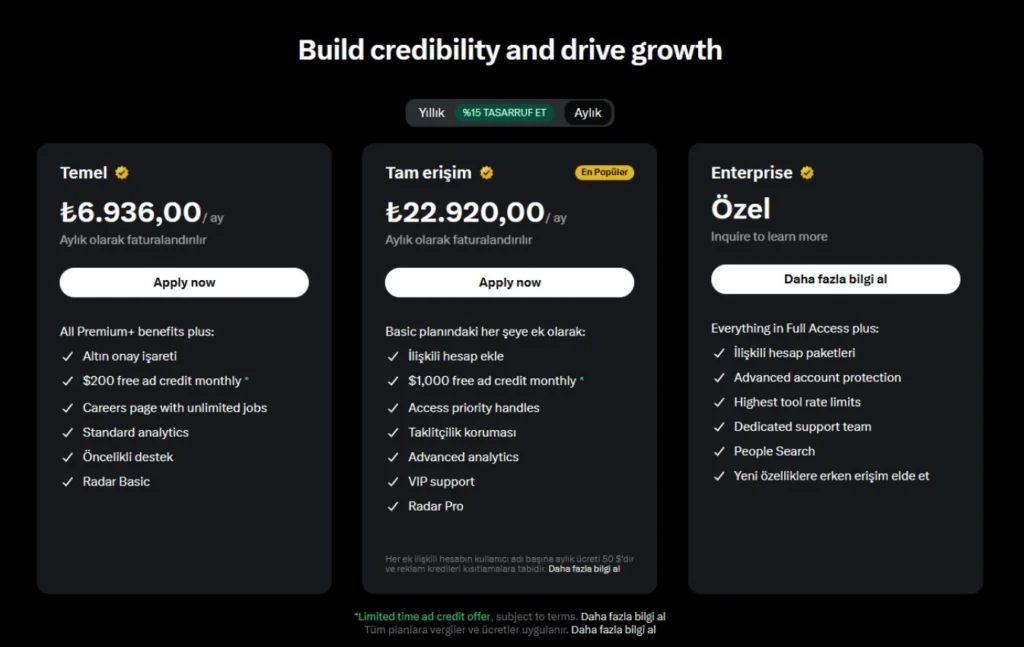Click the gold badge next to Tam erişim
1024x647 pixels.
487,173
